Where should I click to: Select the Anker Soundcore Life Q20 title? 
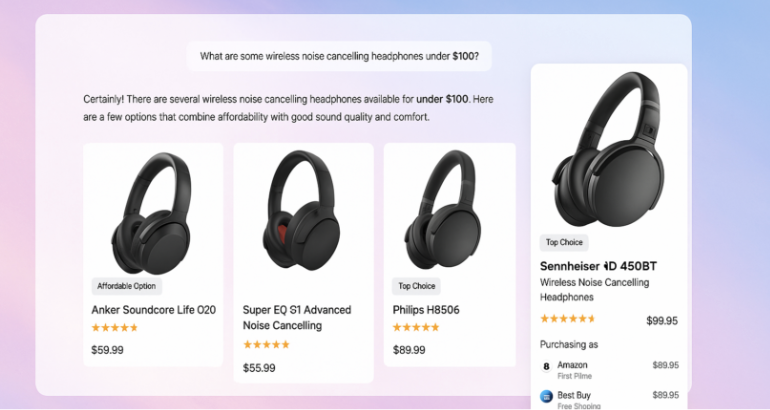(x=154, y=310)
